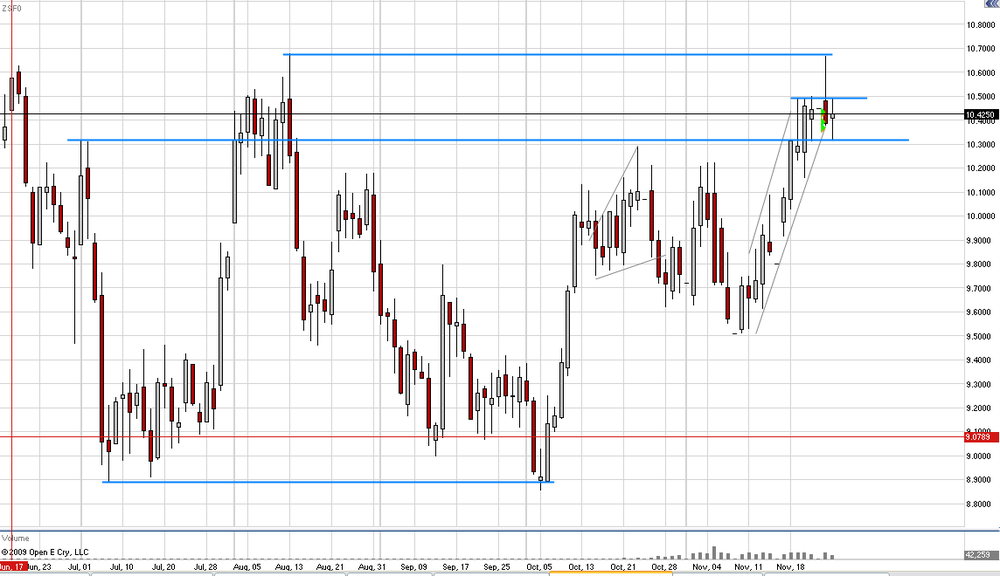
Task: Click the 10.8000 price axis label
Action: [x=981, y=25]
